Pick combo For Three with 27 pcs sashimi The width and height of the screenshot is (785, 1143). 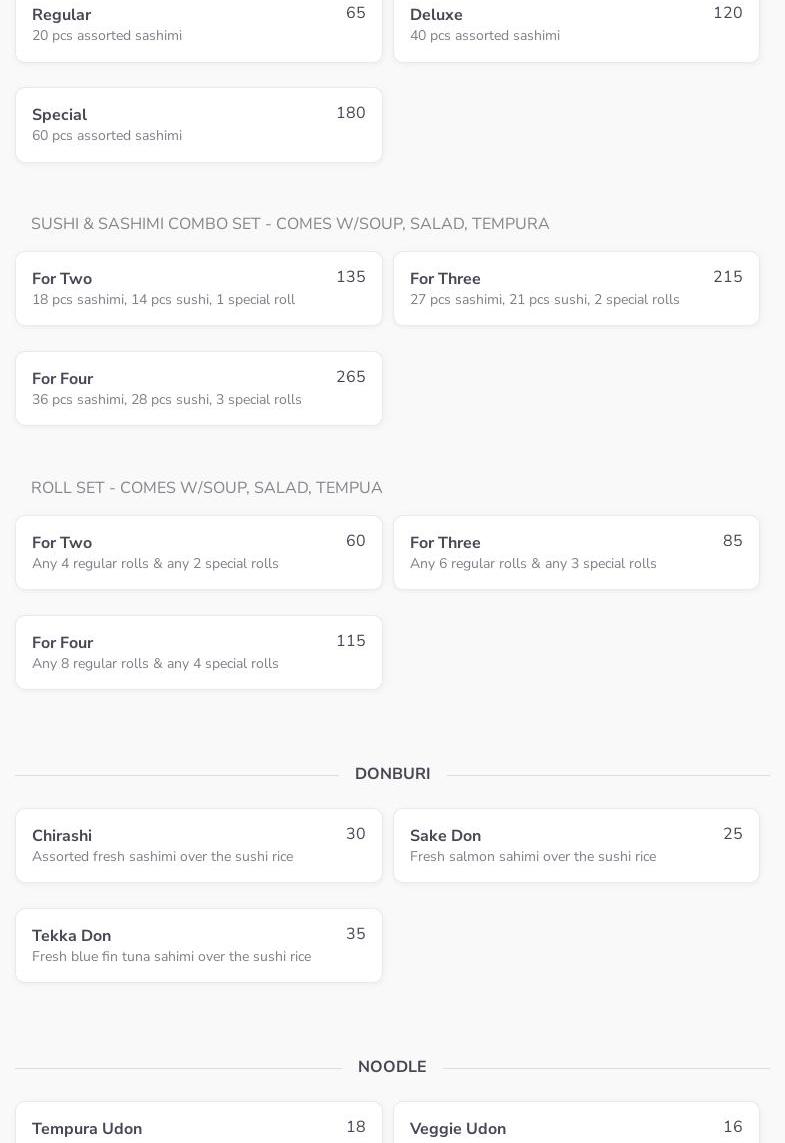click(576, 289)
